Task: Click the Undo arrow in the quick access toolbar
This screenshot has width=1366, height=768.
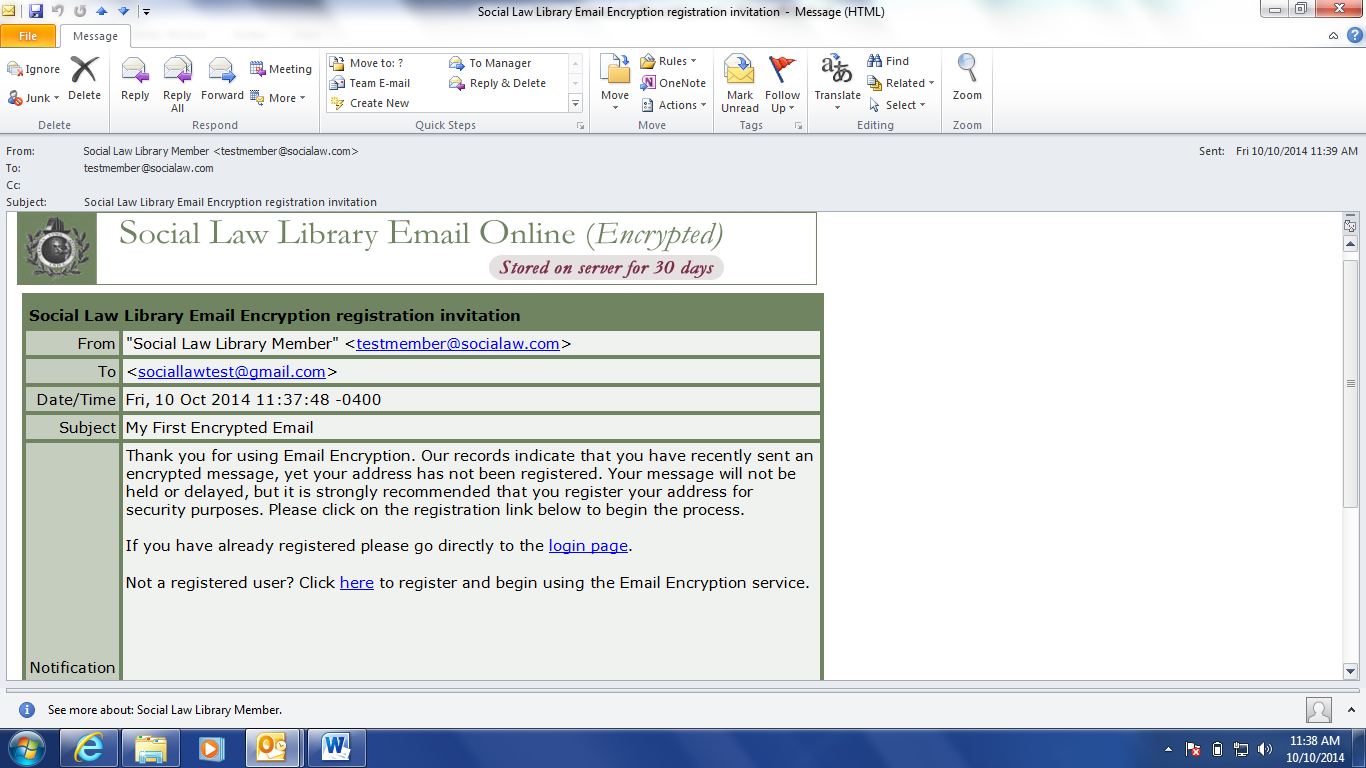Action: tap(58, 11)
